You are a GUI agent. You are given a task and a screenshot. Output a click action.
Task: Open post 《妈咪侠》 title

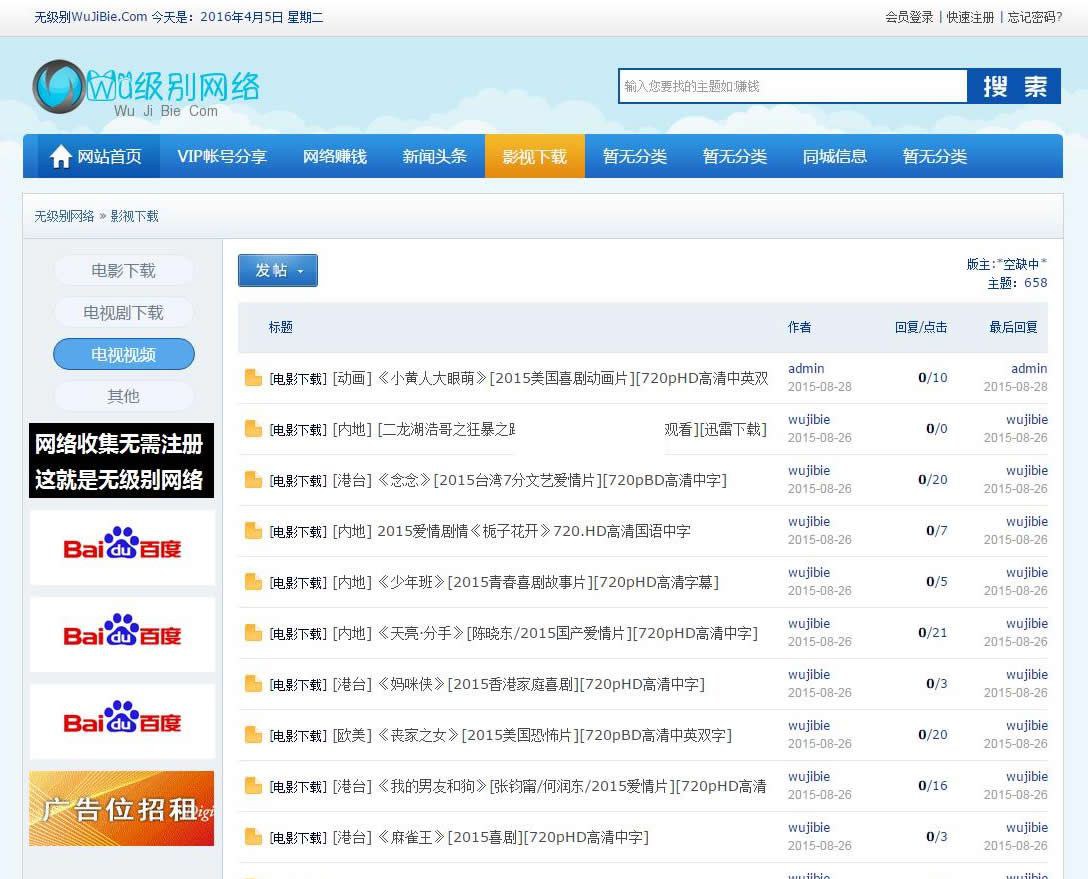pyautogui.click(x=541, y=684)
